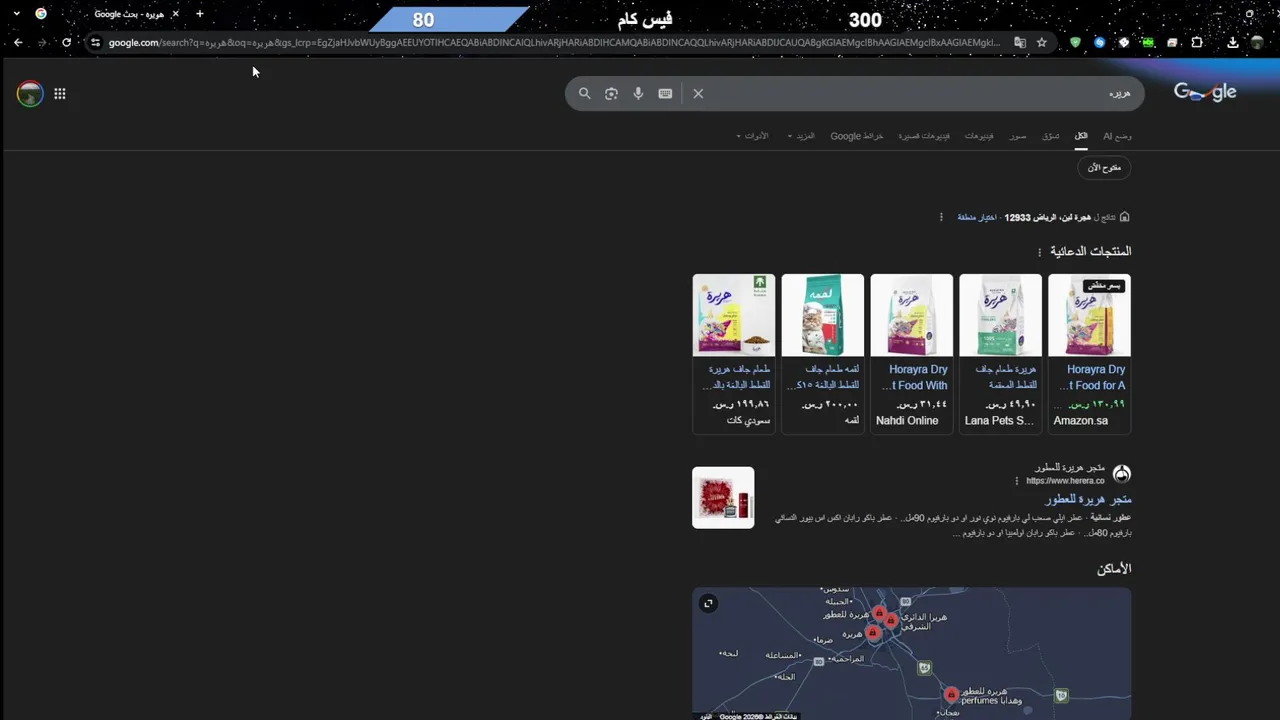This screenshot has height=720, width=1280.
Task: Go to Google logo home
Action: pyautogui.click(x=1205, y=92)
